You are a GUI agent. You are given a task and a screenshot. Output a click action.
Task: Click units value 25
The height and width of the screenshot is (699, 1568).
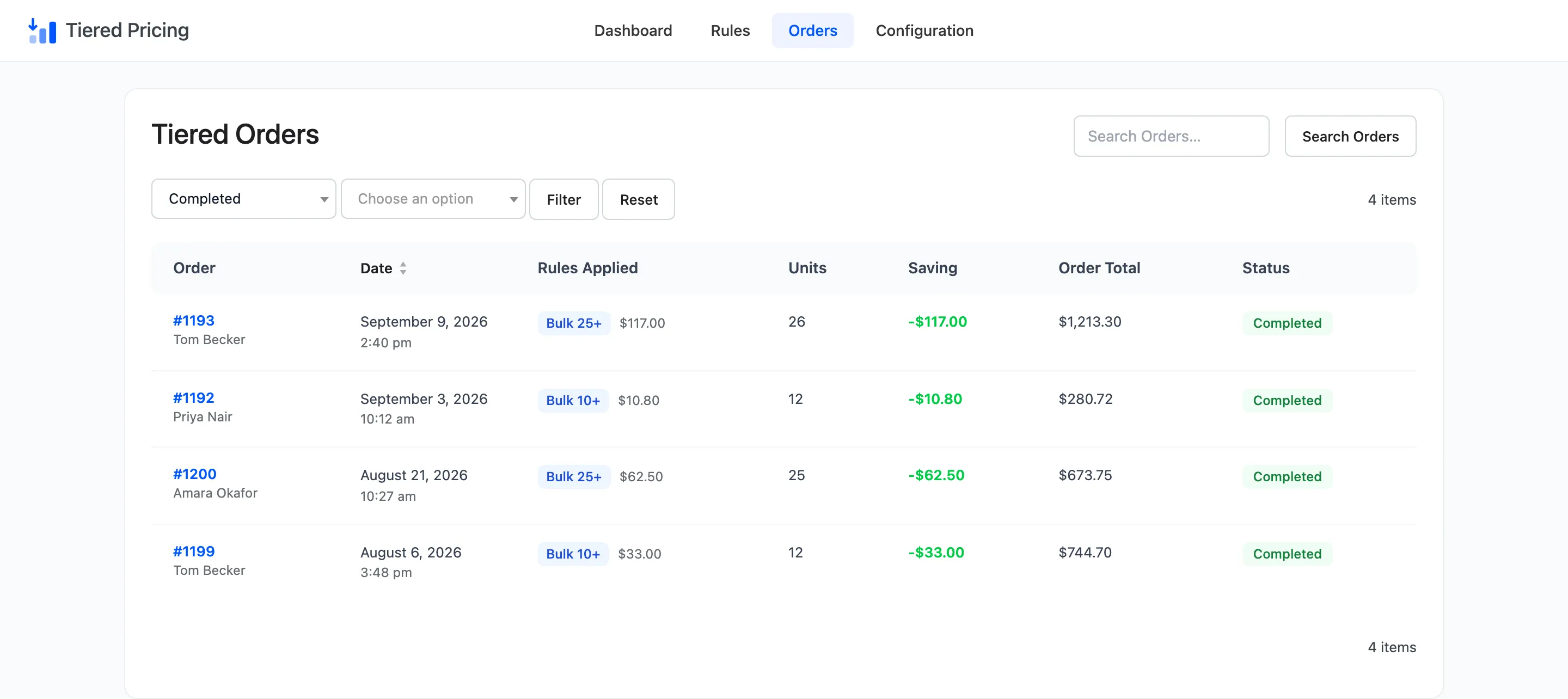tap(797, 475)
